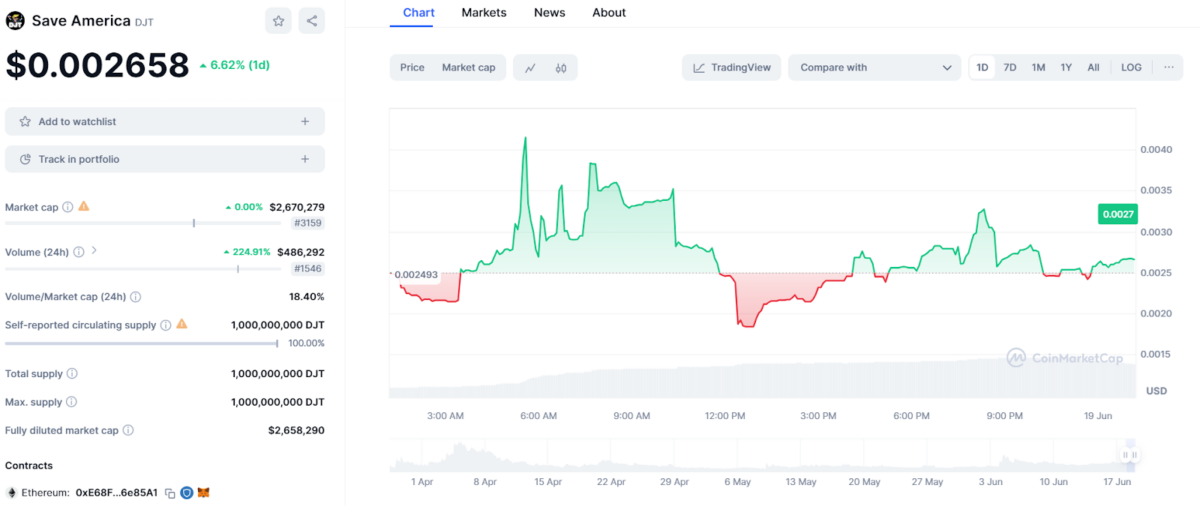This screenshot has height=506, width=1200.
Task: Click the star favorite icon near Save America
Action: [279, 20]
